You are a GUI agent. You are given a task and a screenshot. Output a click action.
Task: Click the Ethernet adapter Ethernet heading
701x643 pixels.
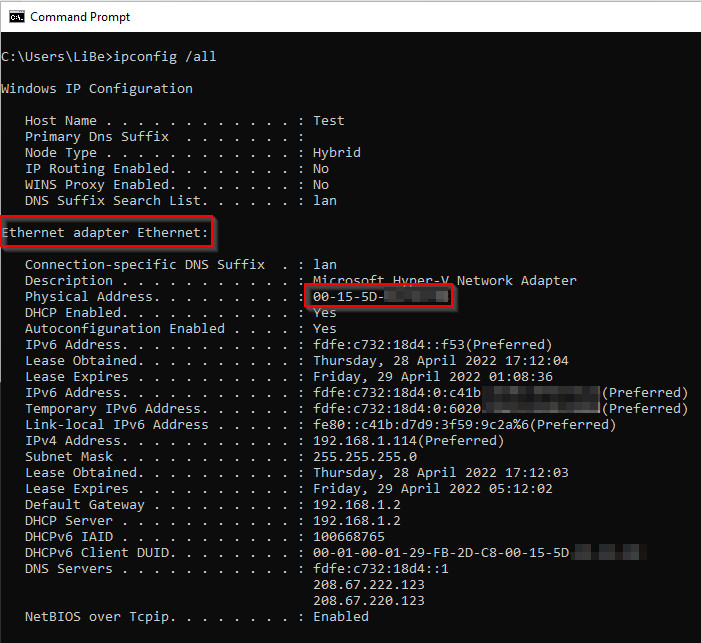tap(106, 233)
